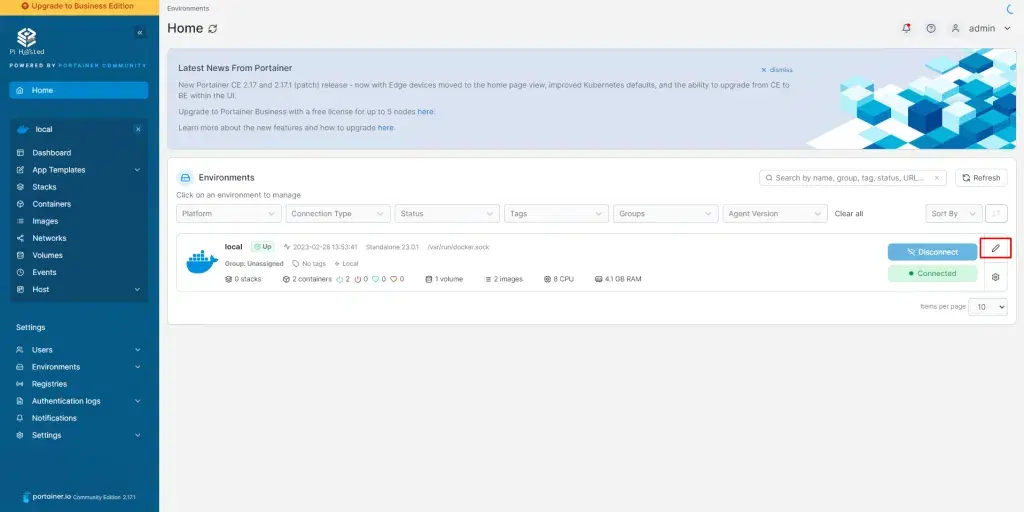Click 'Group: Unassigned' label
This screenshot has width=1024, height=512.
point(254,264)
